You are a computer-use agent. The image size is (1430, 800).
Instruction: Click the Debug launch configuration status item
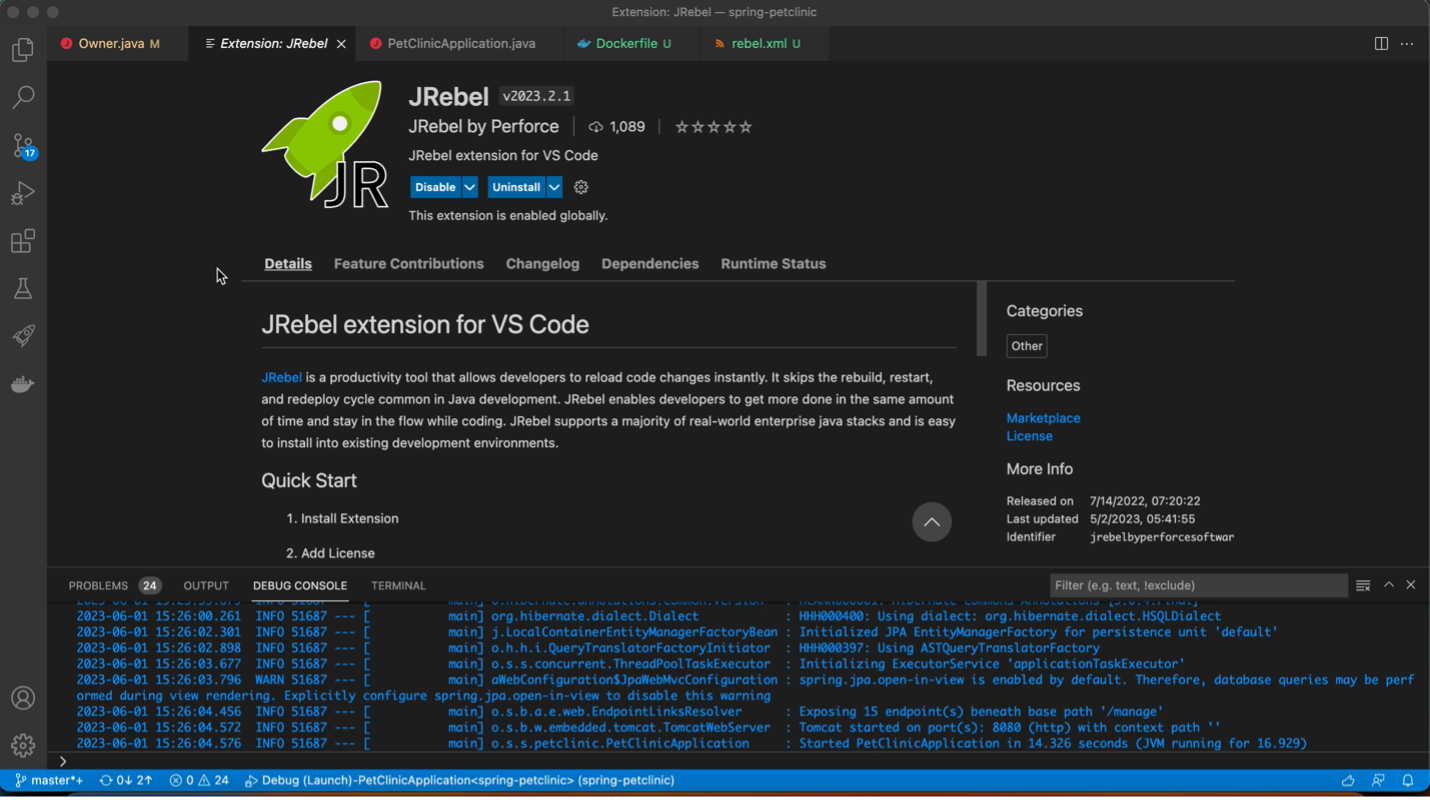tap(460, 780)
